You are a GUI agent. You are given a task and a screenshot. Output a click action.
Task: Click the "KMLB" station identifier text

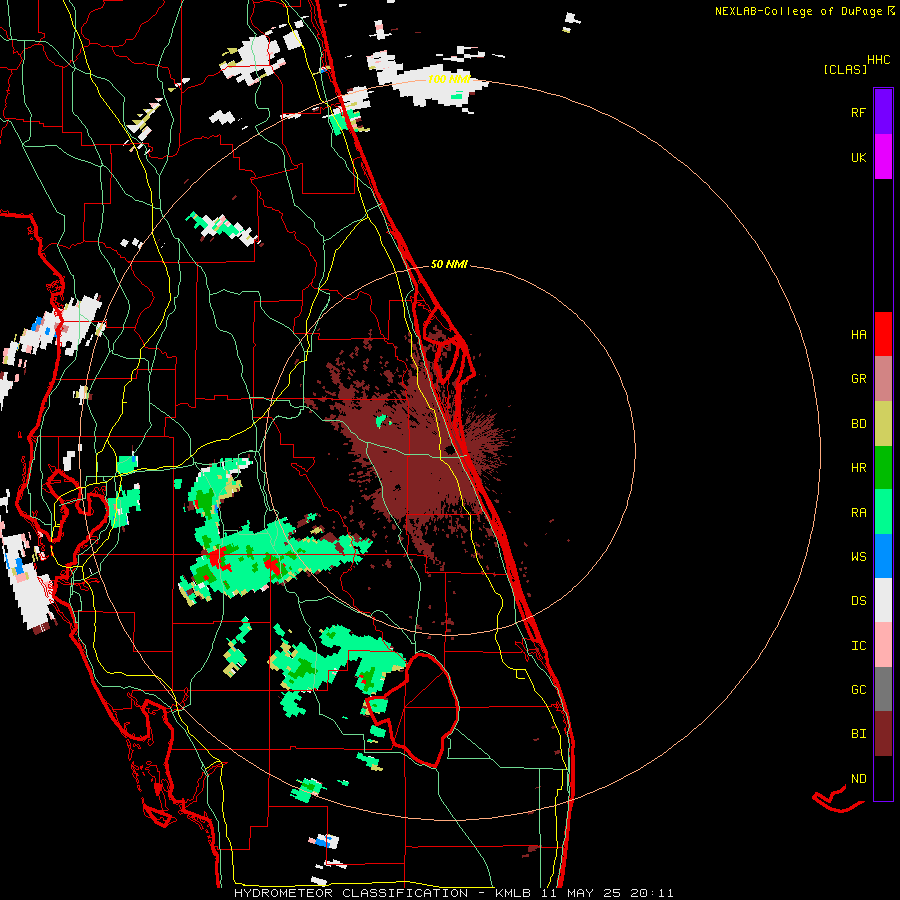(x=513, y=893)
